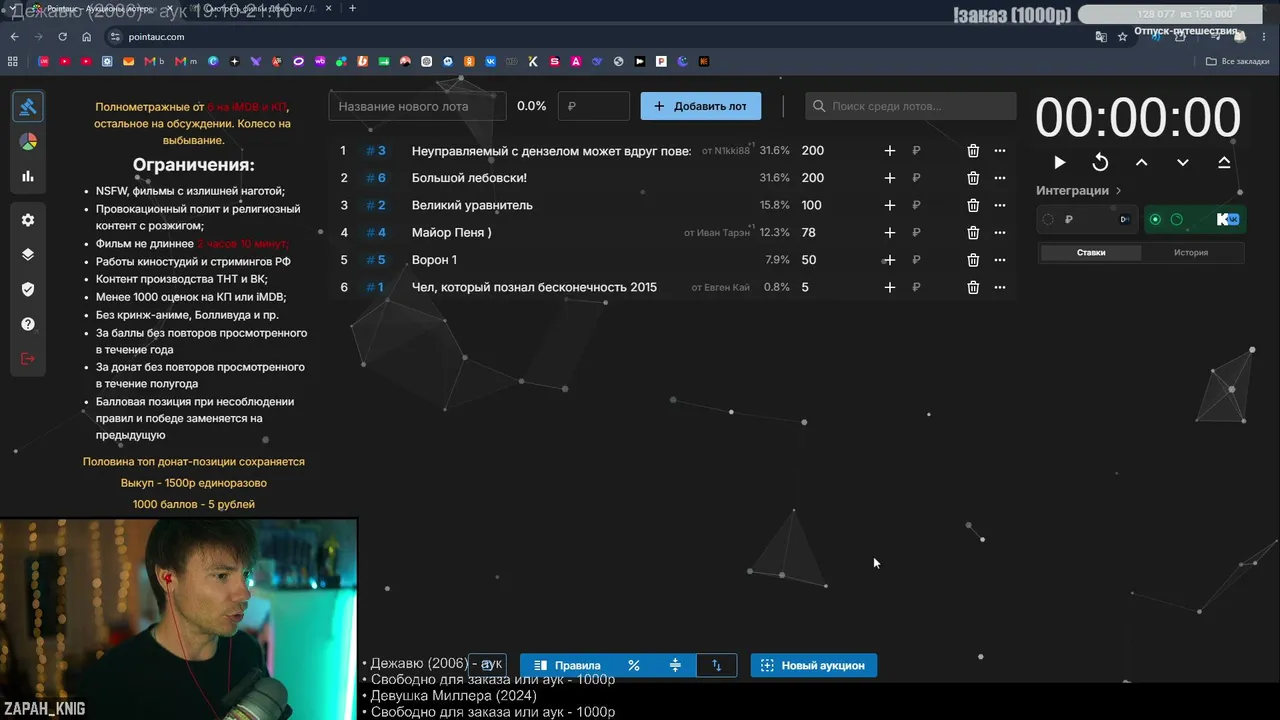Toggle the up-down sort arrows button

(x=716, y=665)
